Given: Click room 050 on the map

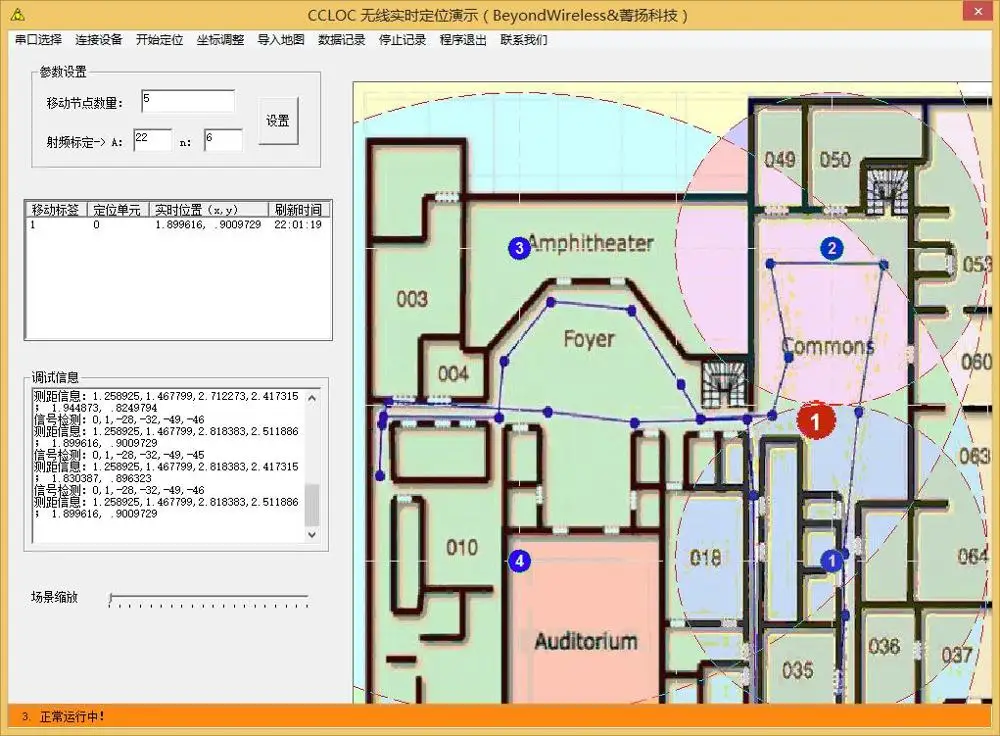Looking at the screenshot, I should (835, 159).
